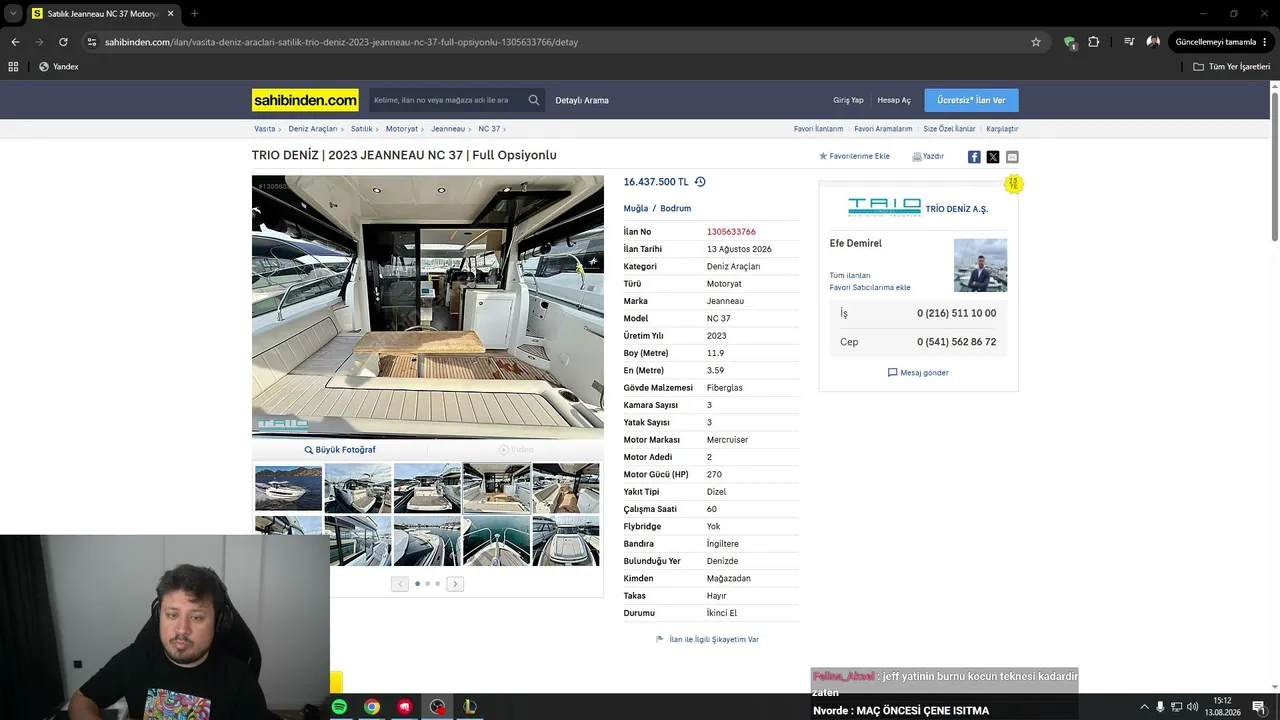Viewport: 1280px width, 720px height.
Task: Open the Deniz Araçları breadcrumb
Action: tap(313, 129)
